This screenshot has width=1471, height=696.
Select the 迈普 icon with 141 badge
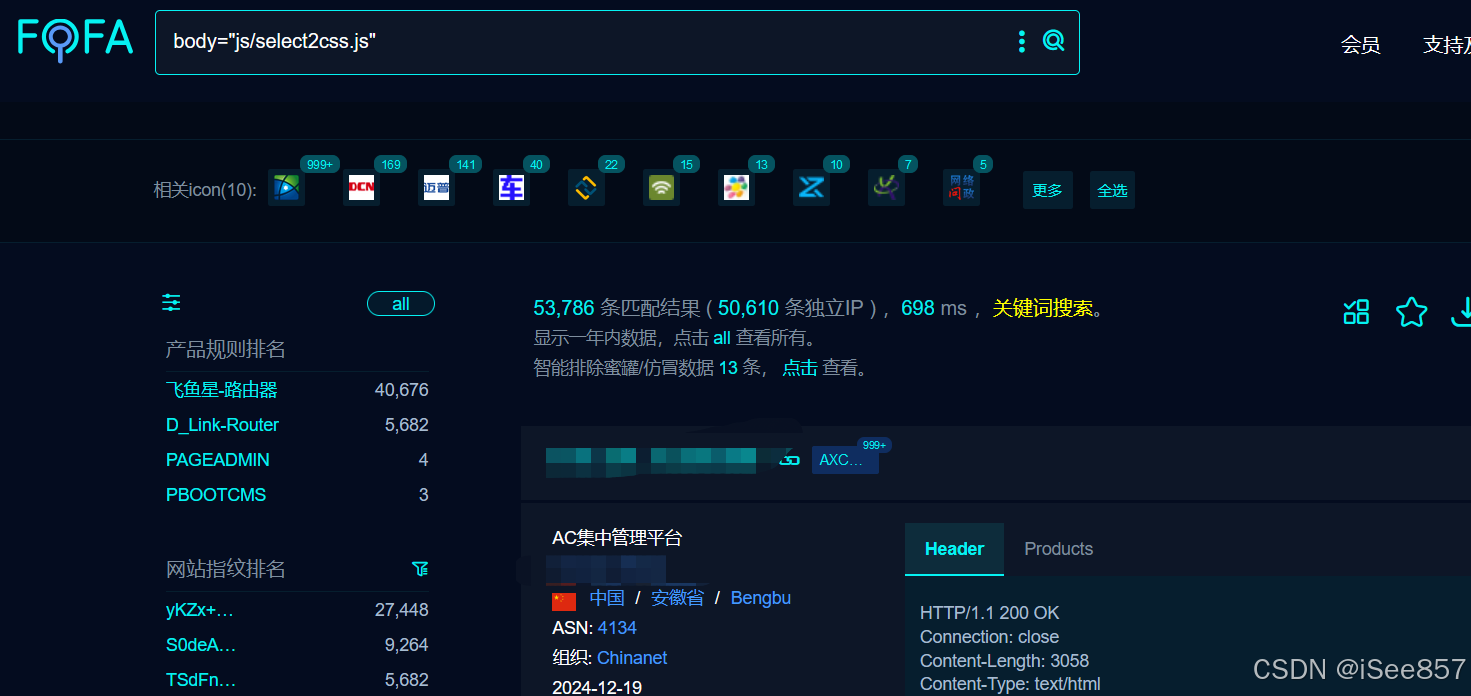click(x=436, y=187)
